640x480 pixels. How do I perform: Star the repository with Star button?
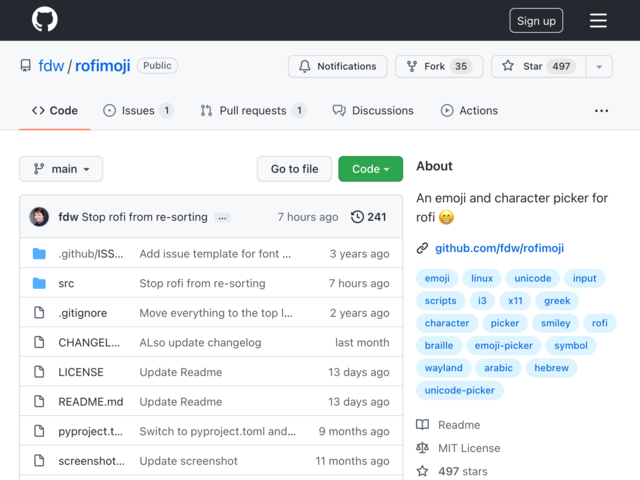point(538,66)
